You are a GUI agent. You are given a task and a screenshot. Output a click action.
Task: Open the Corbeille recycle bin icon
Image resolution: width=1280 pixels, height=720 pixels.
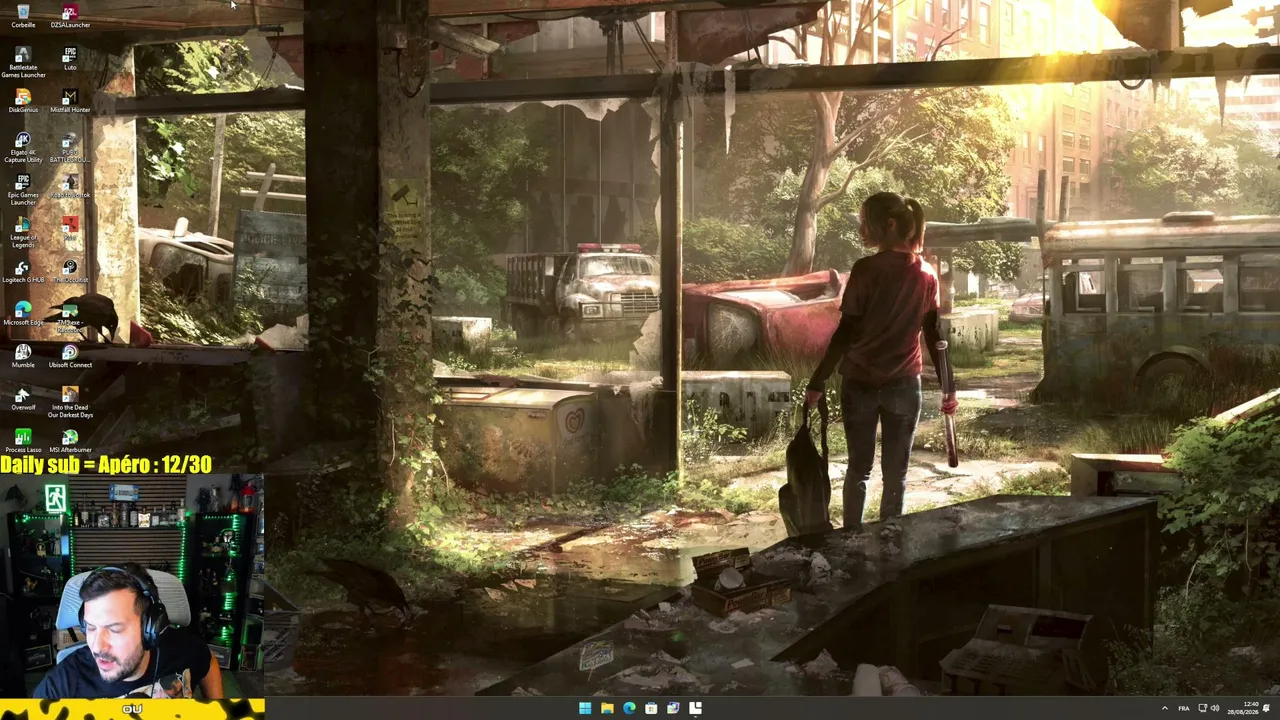click(23, 15)
